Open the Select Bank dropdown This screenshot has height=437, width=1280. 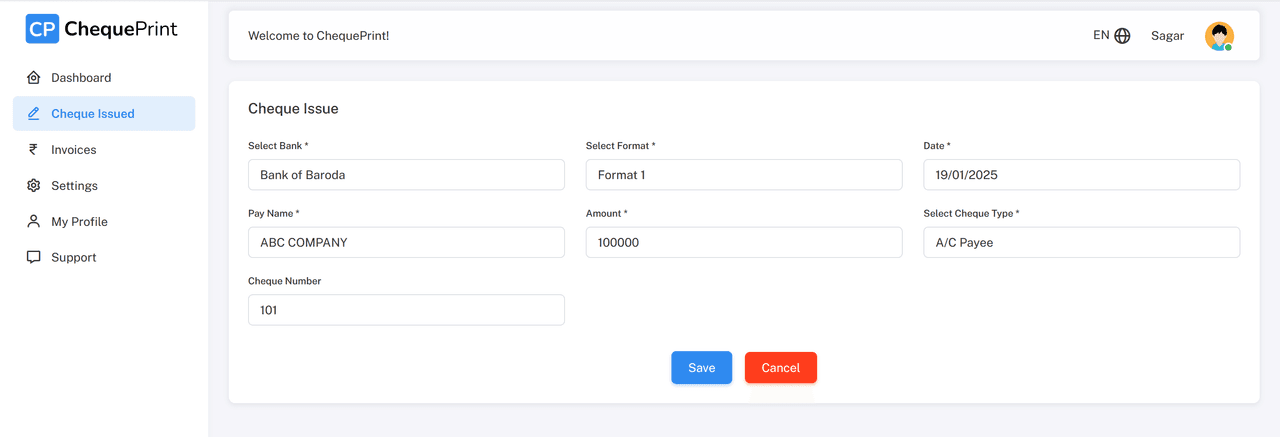(406, 175)
